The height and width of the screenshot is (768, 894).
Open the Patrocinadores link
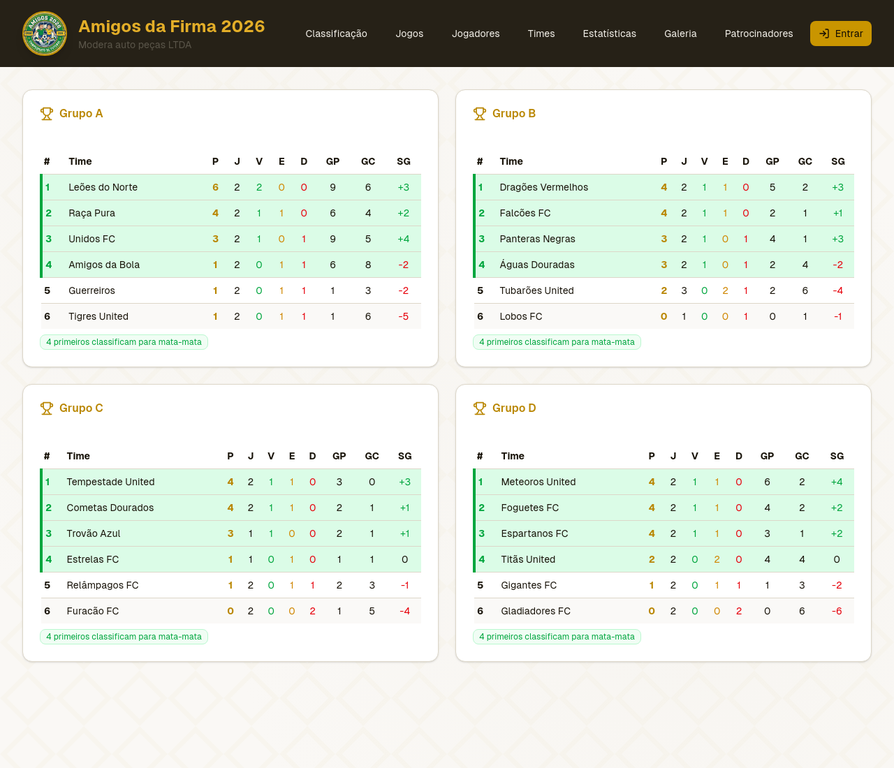tap(758, 34)
